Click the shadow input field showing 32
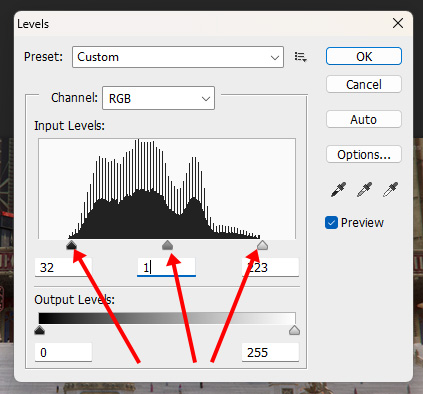This screenshot has height=394, width=423. (63, 267)
